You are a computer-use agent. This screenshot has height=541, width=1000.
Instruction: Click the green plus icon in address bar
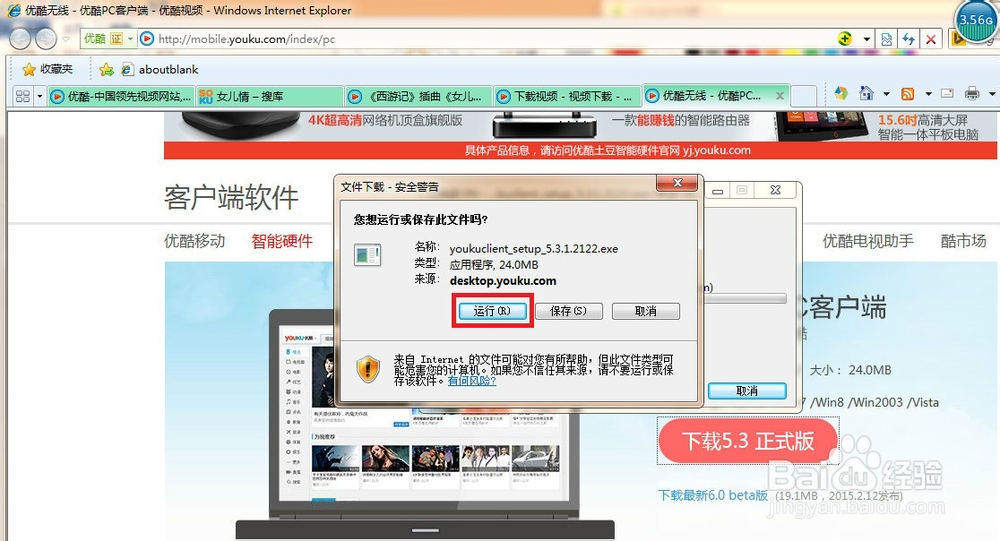point(845,39)
